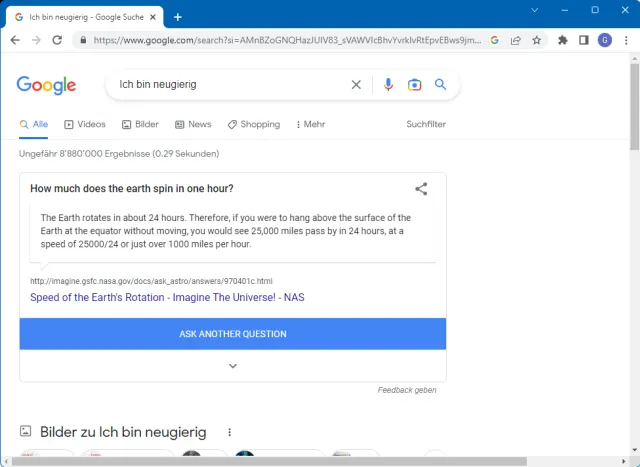Viewport: 640px width, 467px height.
Task: Minimize the Chrome window
Action: [564, 10]
